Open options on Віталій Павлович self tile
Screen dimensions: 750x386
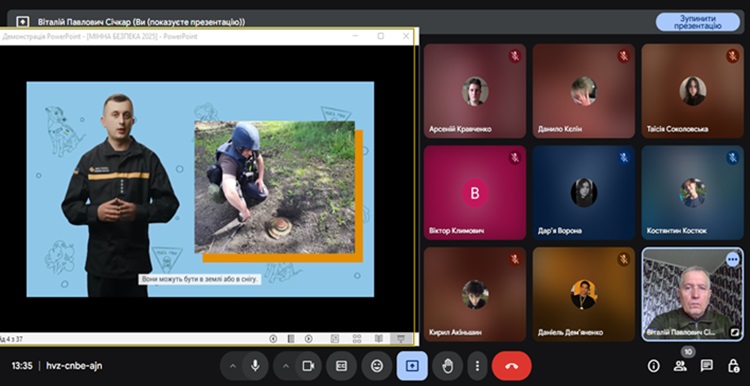pos(732,259)
